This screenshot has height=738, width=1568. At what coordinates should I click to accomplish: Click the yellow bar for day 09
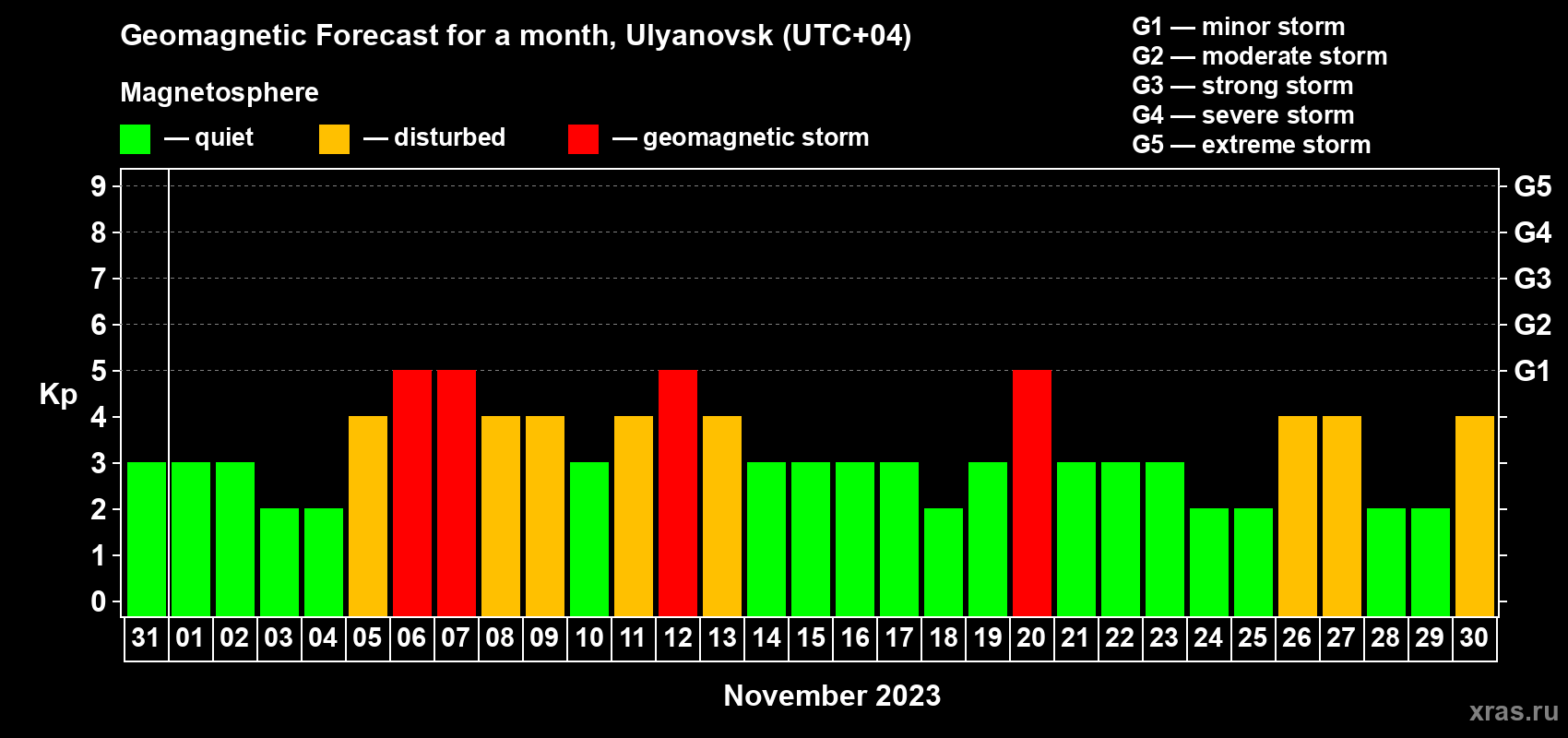click(x=545, y=516)
